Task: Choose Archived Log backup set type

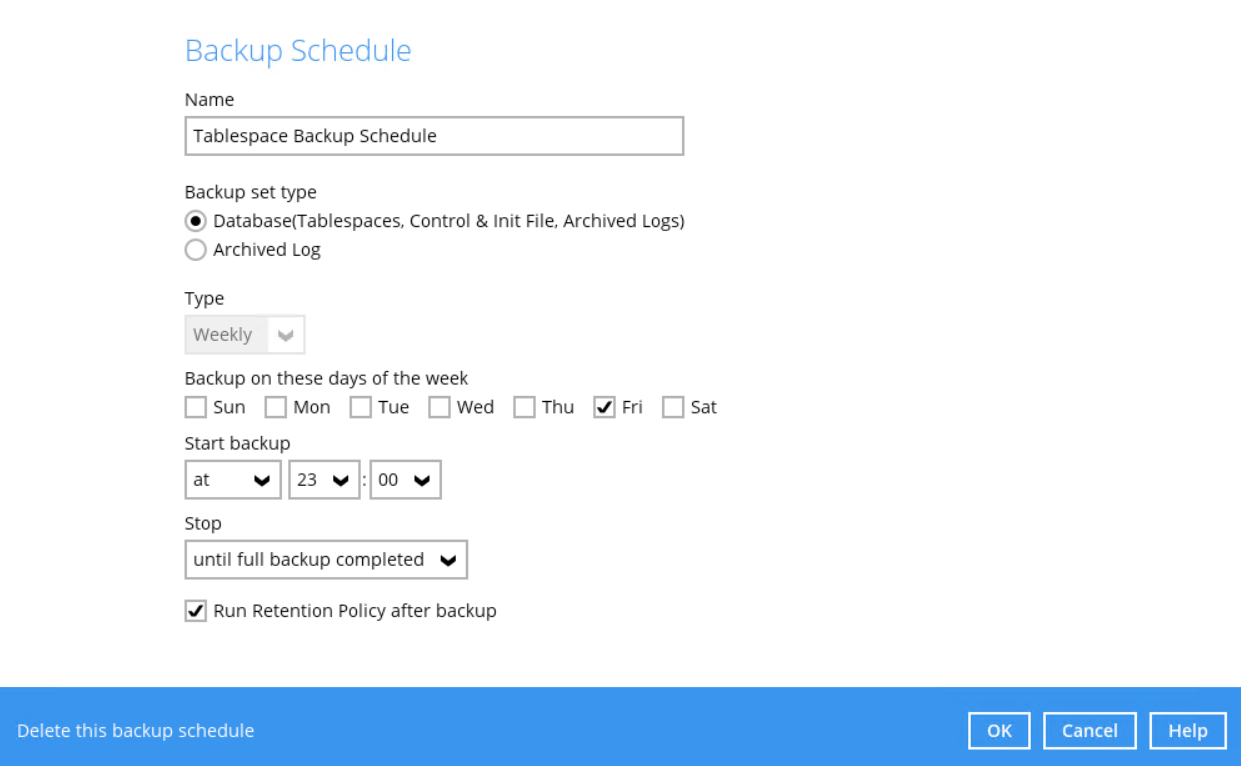Action: pos(196,250)
